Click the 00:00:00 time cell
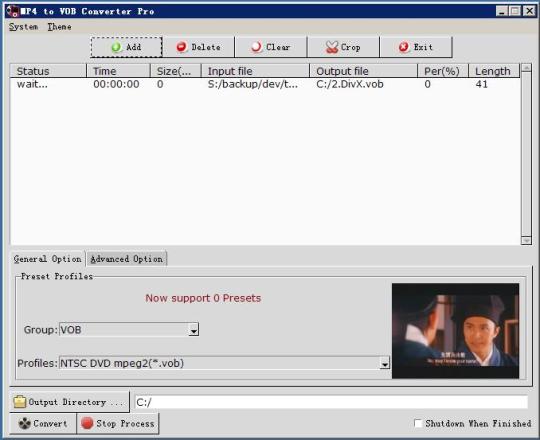Viewport: 540px width, 440px height. tap(116, 84)
